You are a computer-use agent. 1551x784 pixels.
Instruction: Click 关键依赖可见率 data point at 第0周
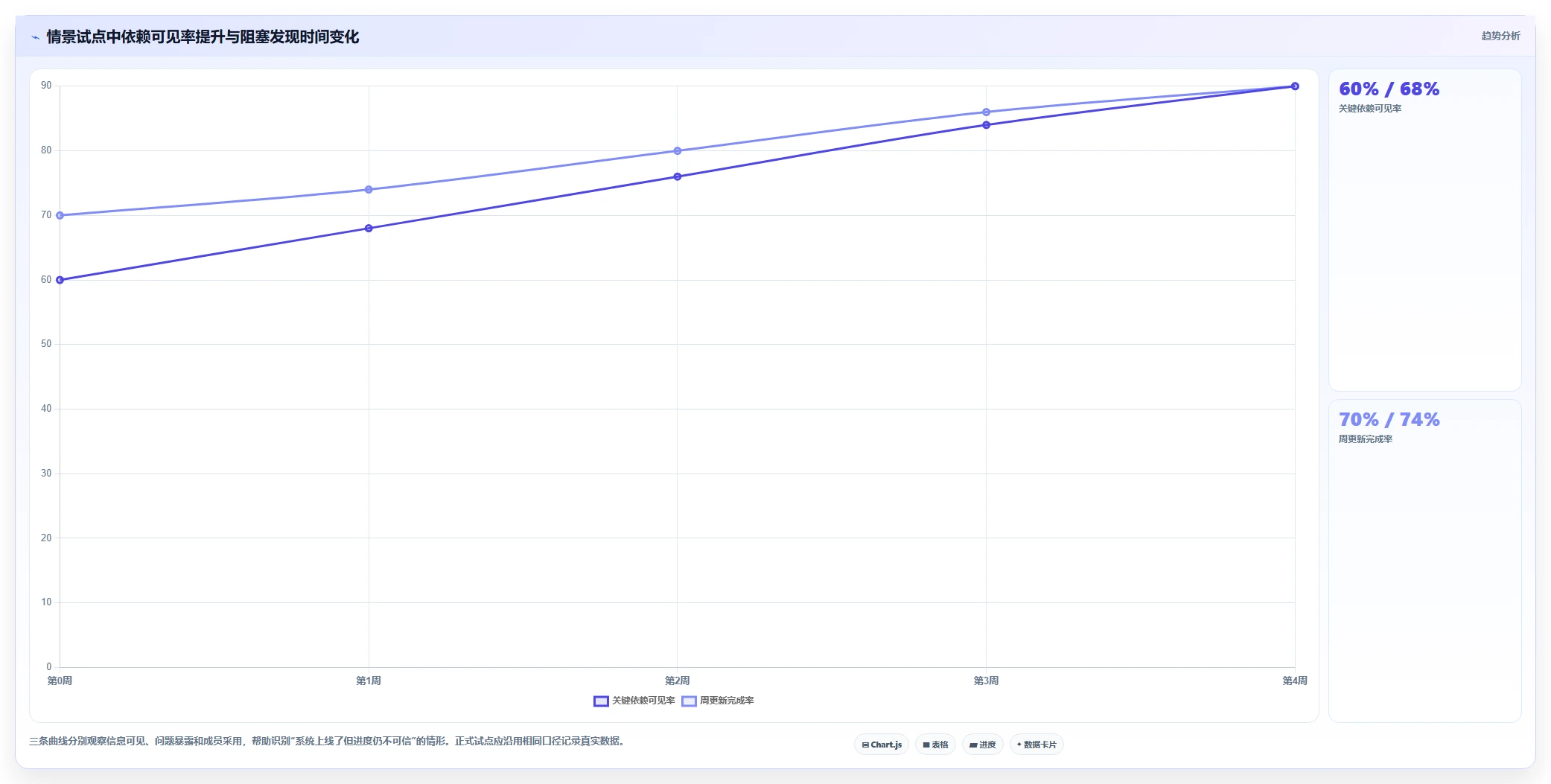point(60,280)
